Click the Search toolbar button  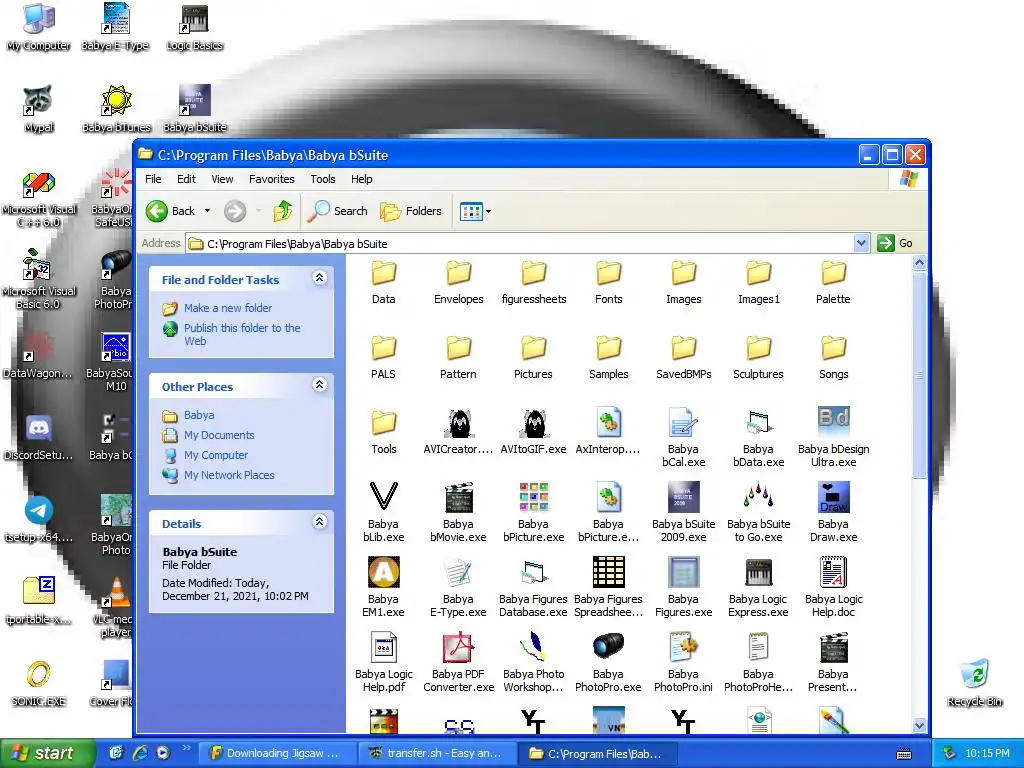(338, 211)
